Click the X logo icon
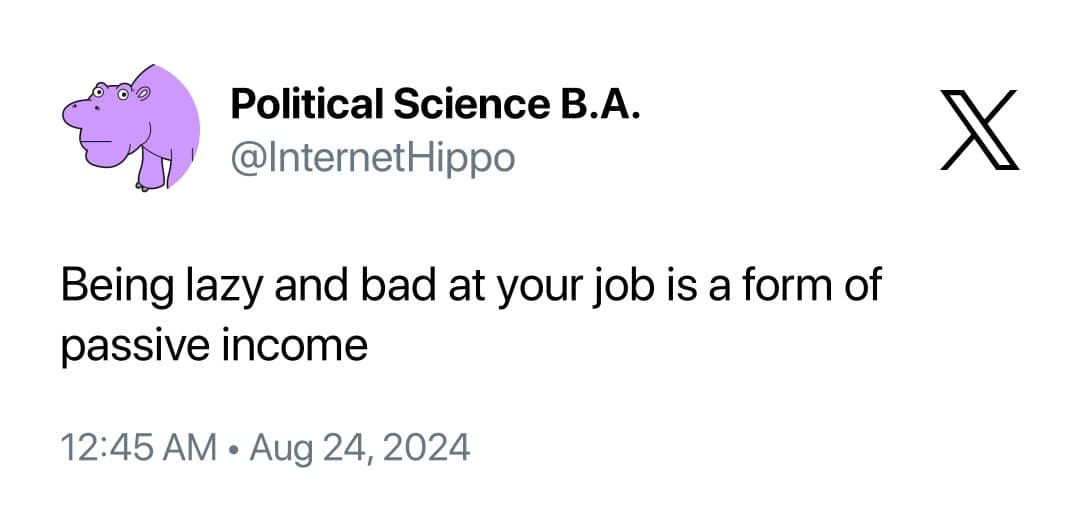 click(x=979, y=129)
